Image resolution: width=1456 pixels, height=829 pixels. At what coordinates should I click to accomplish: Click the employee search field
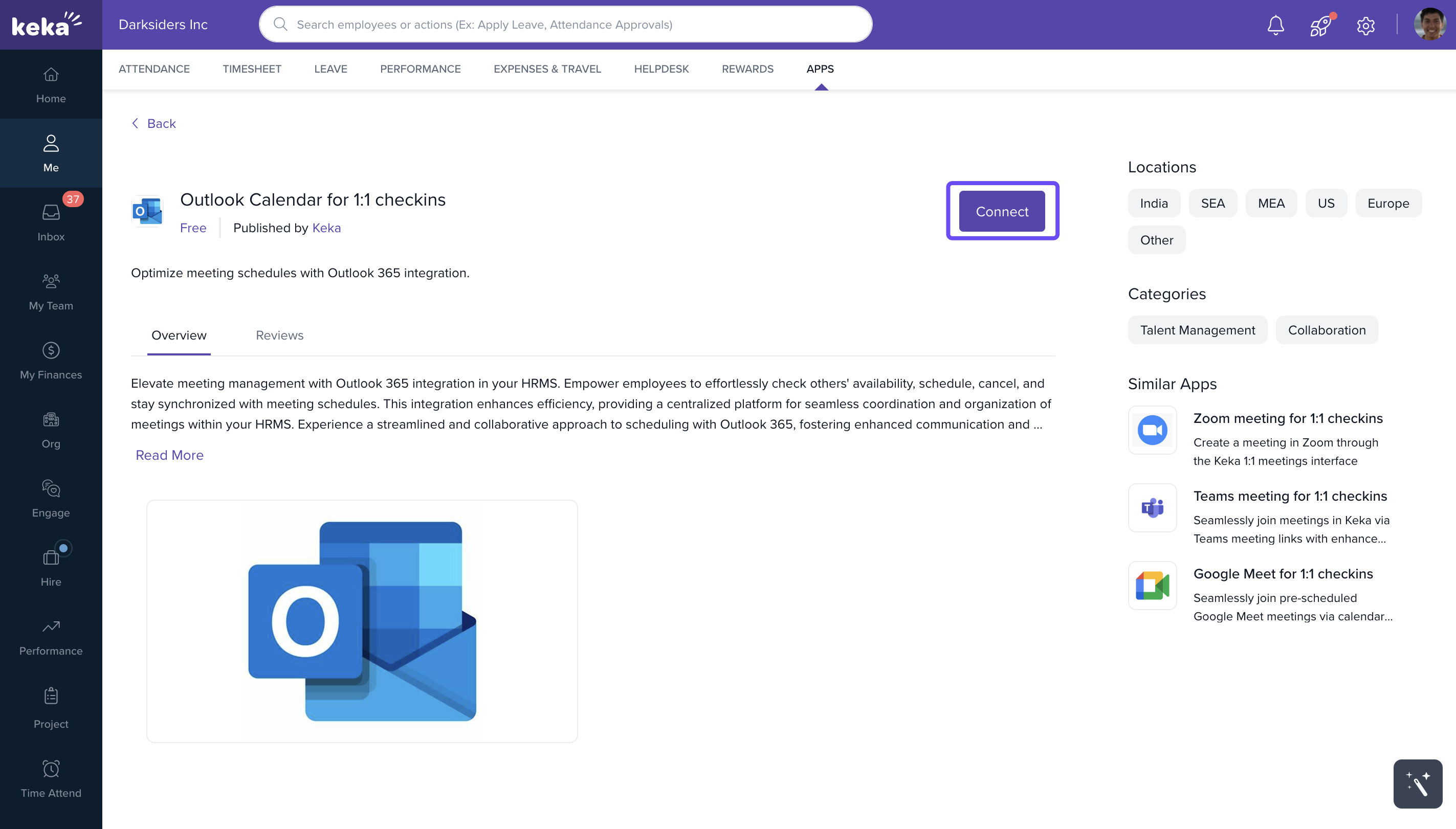pos(565,25)
